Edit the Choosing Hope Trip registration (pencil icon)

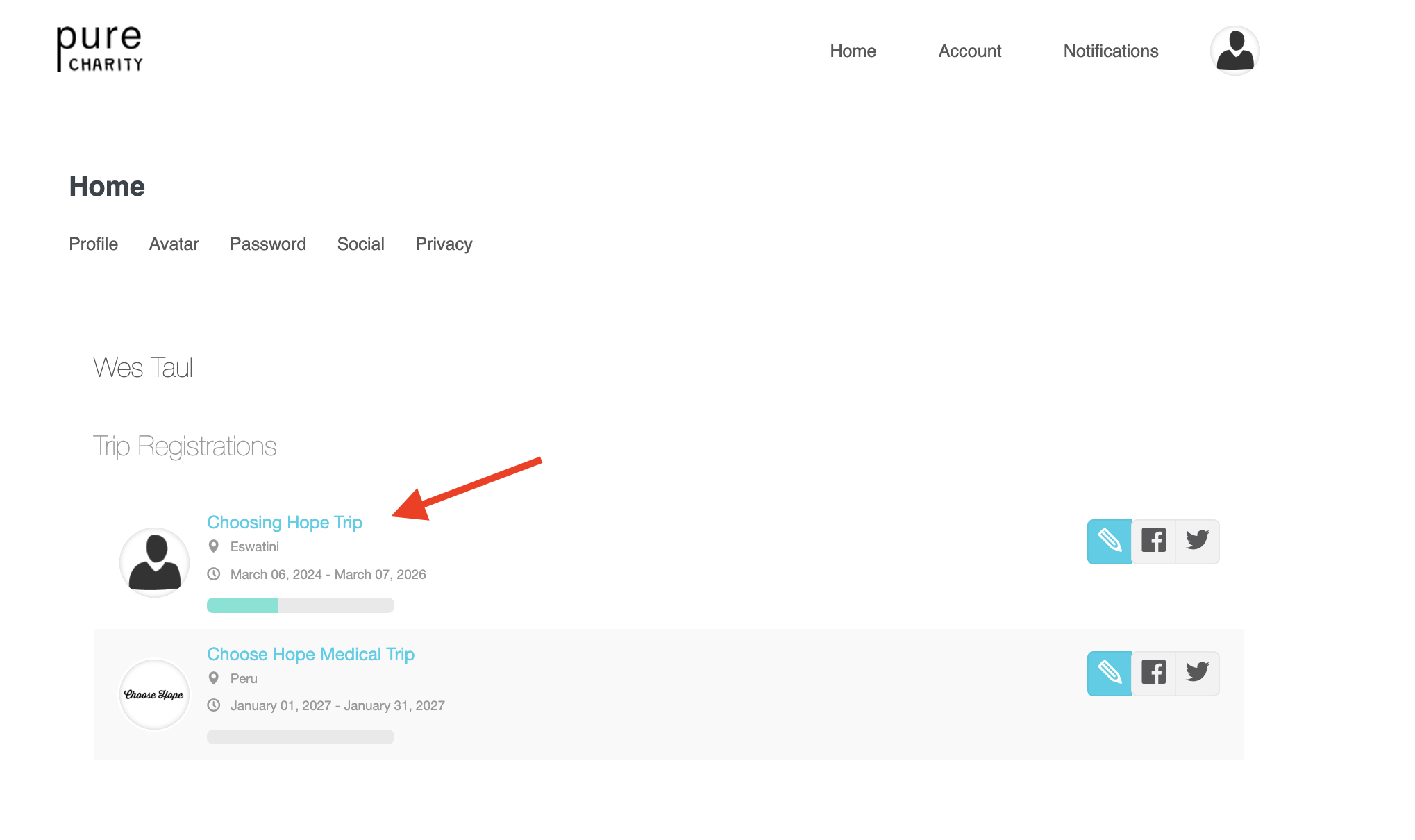tap(1110, 541)
